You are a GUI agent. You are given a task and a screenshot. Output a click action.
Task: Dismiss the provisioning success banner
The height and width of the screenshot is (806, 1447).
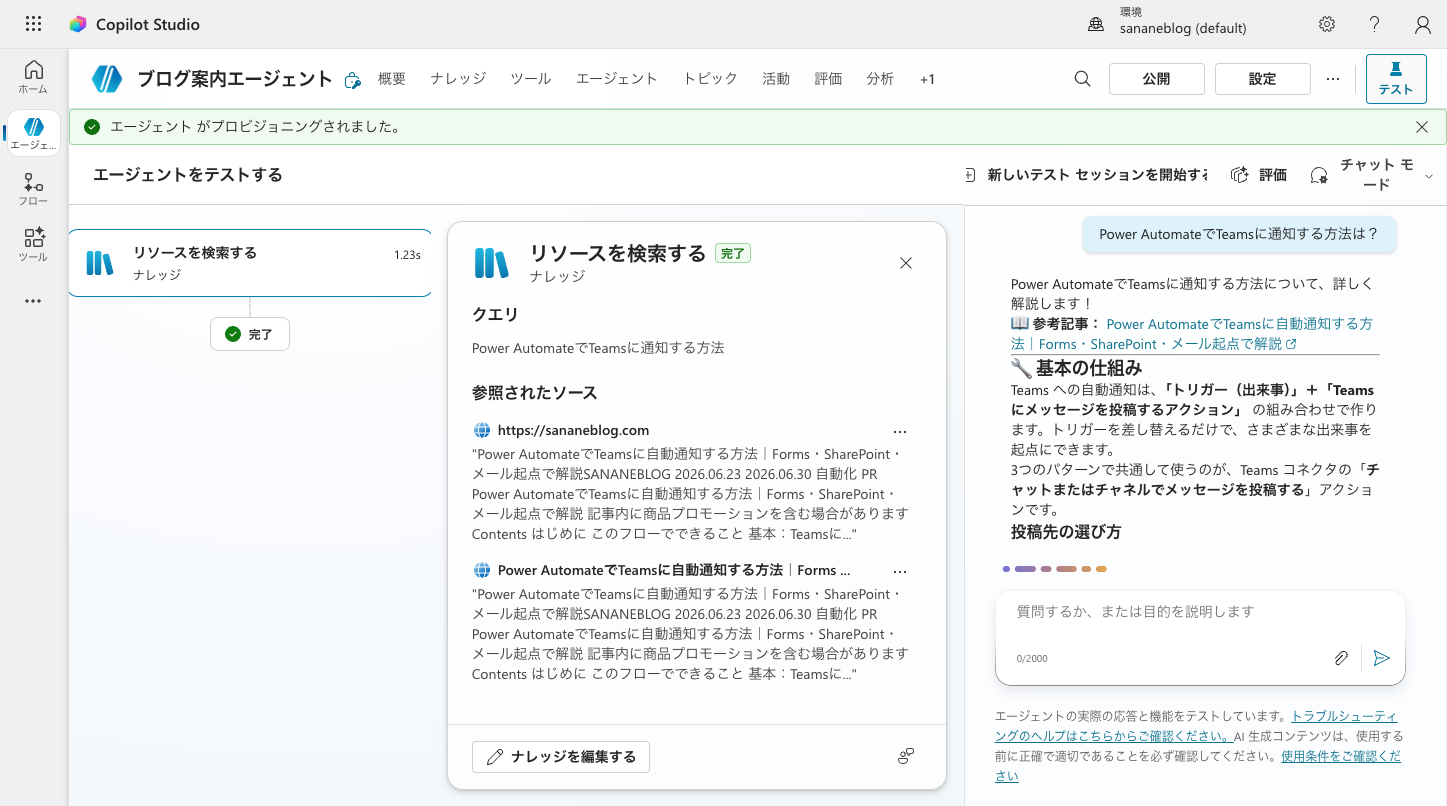1422,127
